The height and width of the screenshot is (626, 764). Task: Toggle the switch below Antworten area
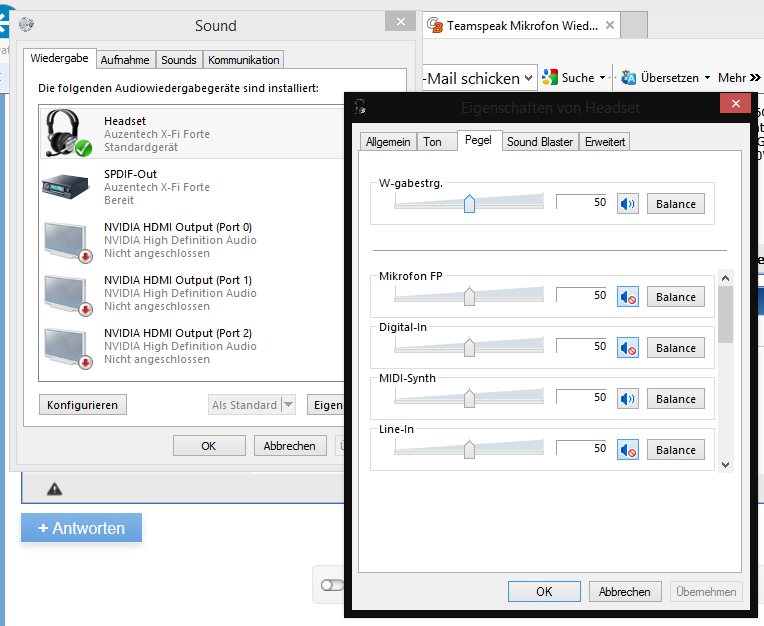click(332, 585)
